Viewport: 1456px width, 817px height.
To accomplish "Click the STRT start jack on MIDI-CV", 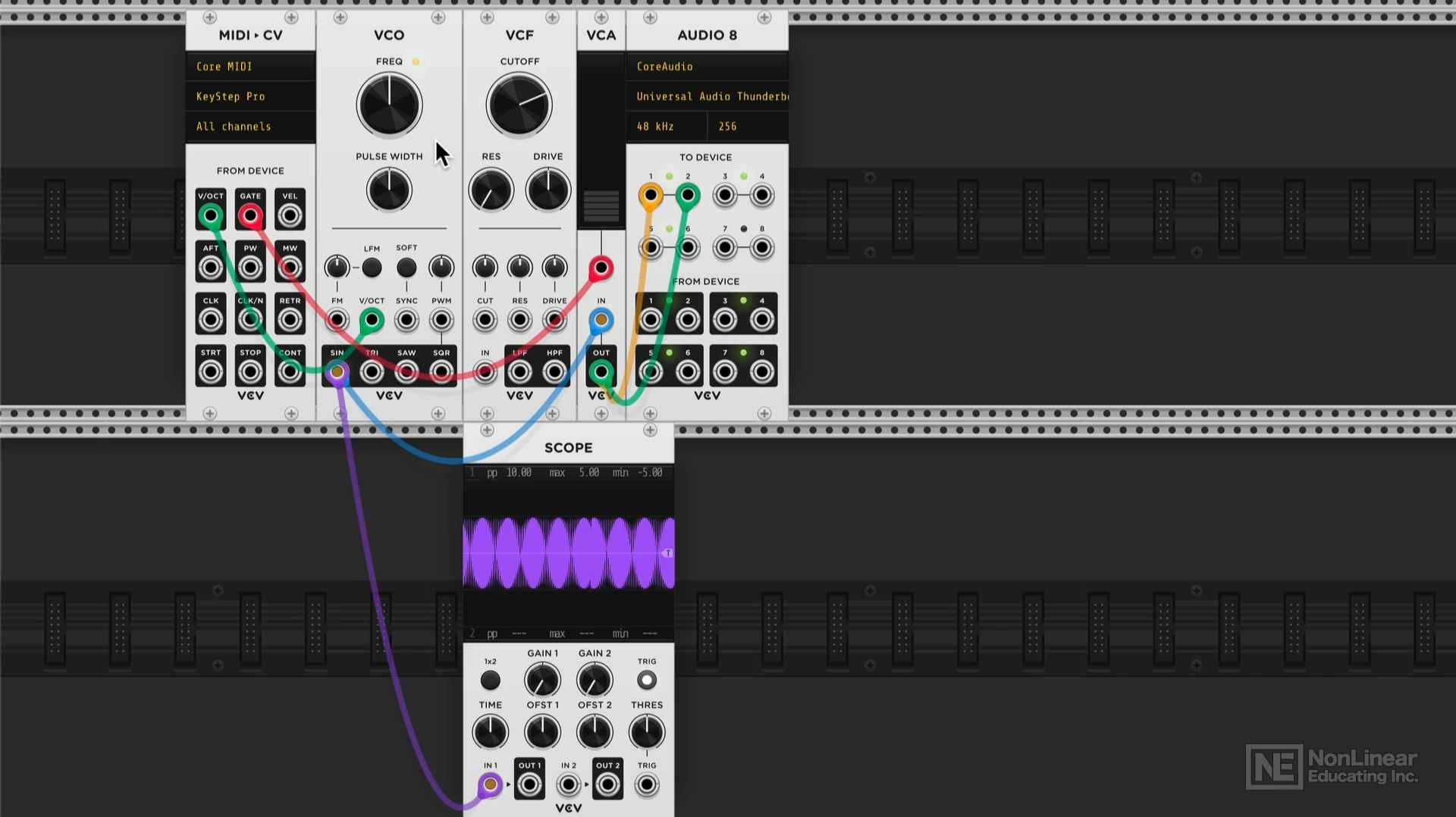I will (x=211, y=372).
